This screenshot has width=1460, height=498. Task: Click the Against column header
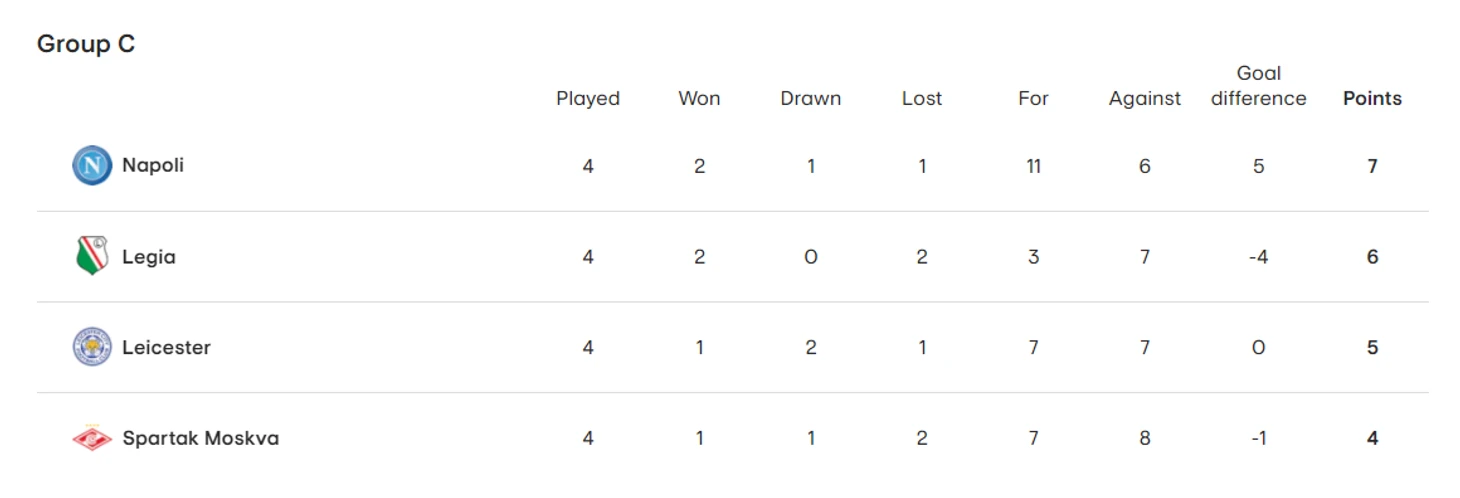1145,98
